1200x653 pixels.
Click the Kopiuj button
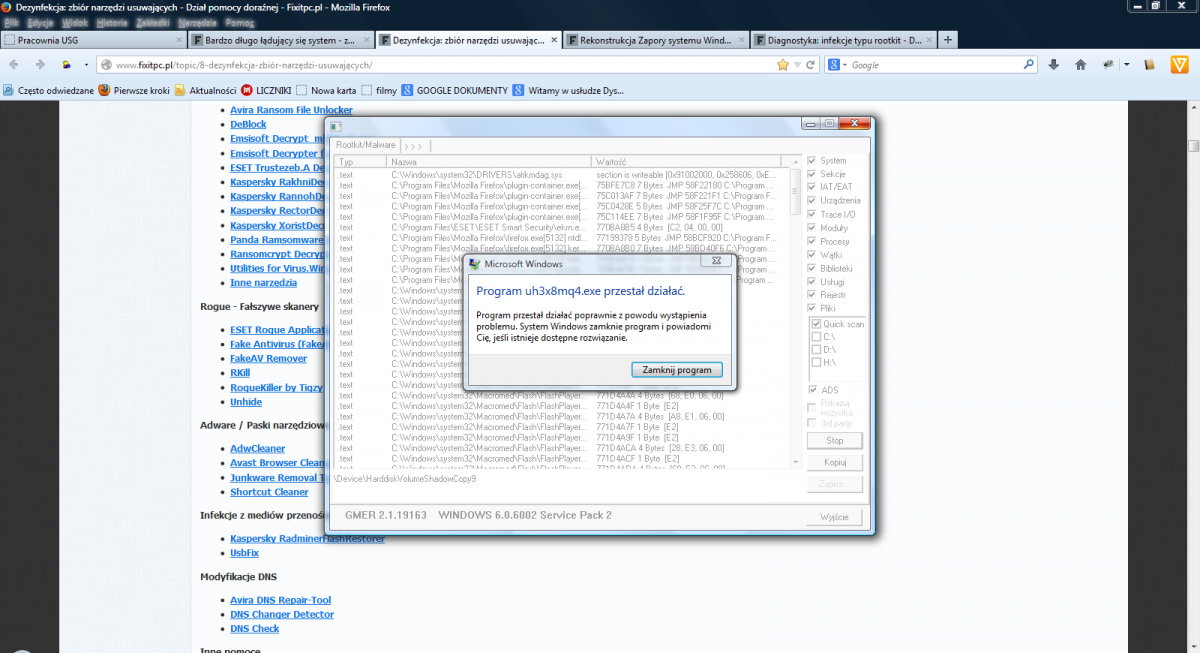click(x=834, y=462)
